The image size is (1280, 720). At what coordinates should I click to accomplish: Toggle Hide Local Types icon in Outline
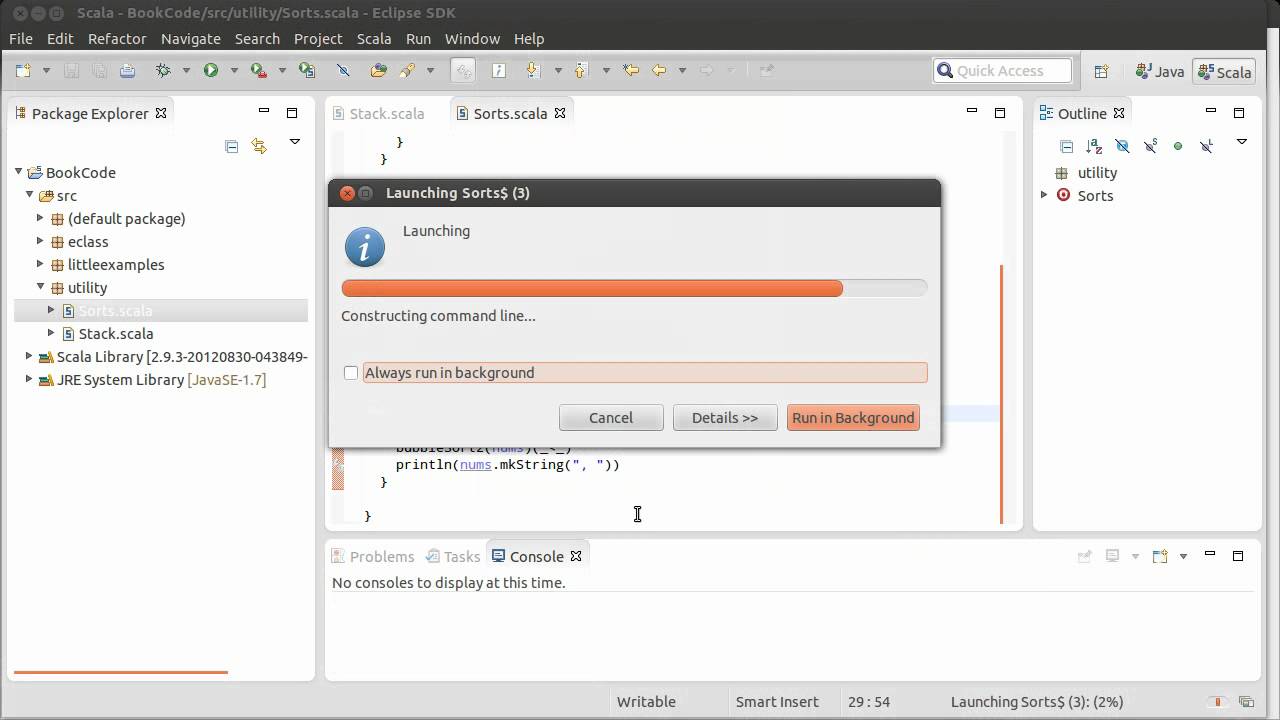pos(1206,146)
